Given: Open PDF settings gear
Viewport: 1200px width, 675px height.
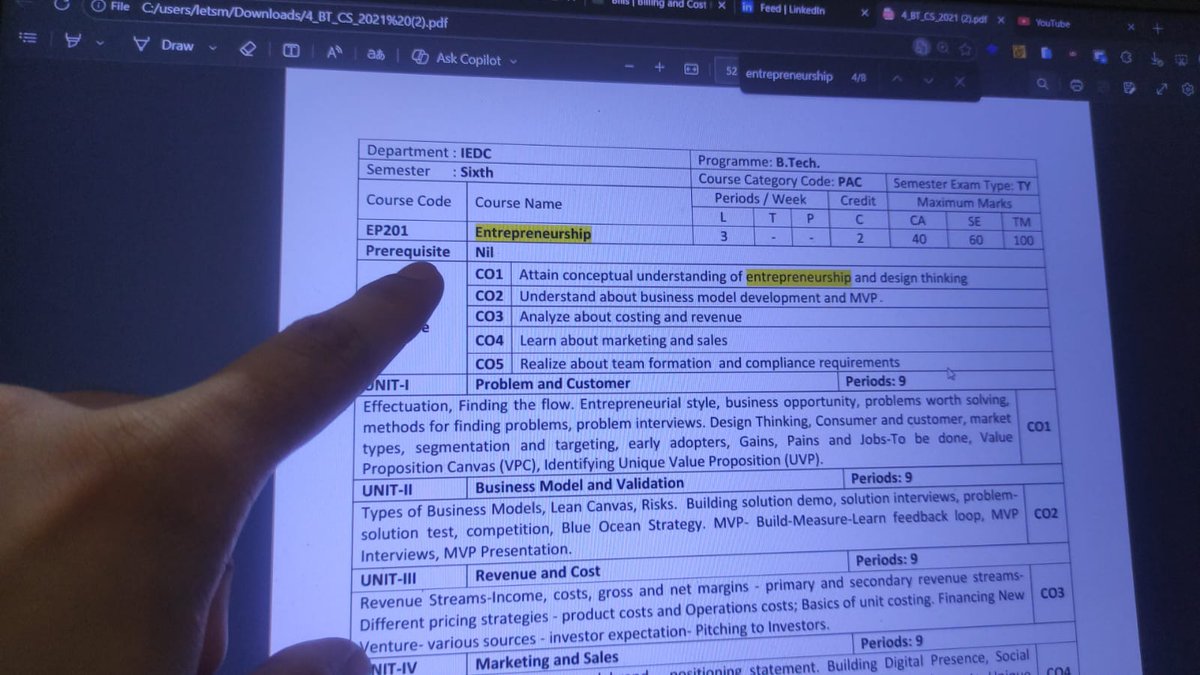Looking at the screenshot, I should (1188, 89).
